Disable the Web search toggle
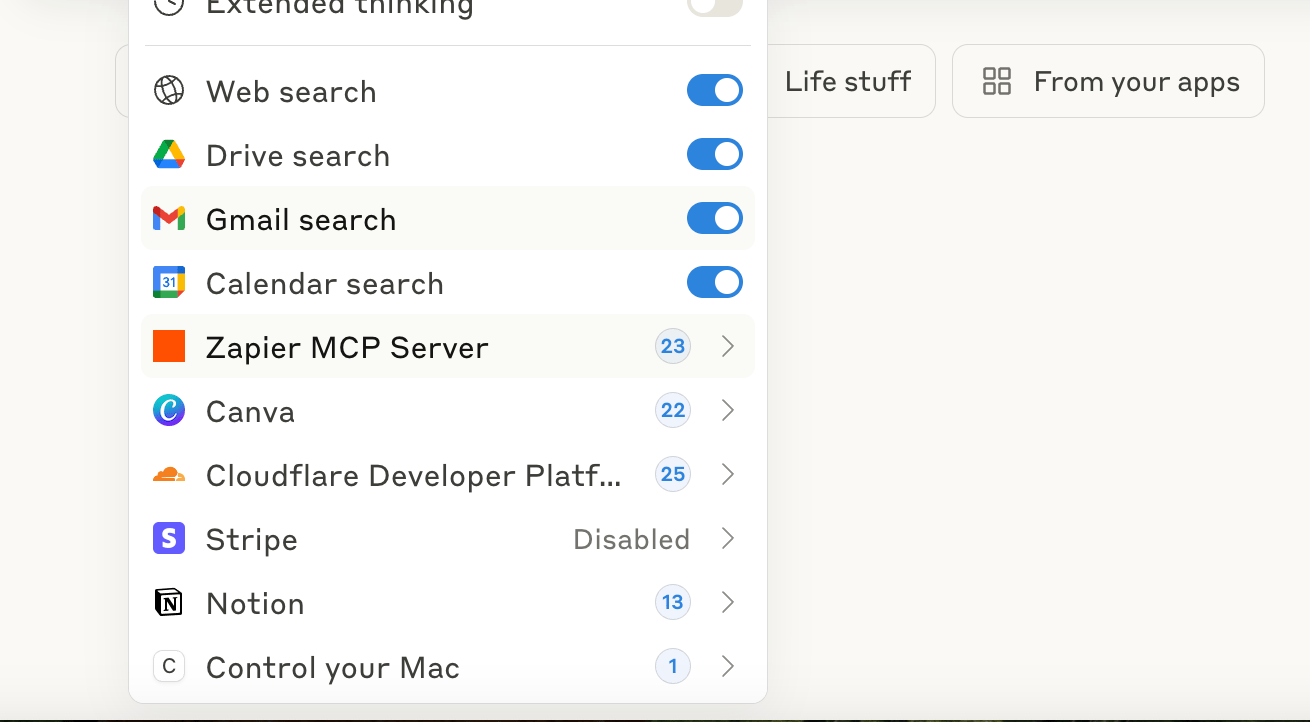1310x722 pixels. 715,90
